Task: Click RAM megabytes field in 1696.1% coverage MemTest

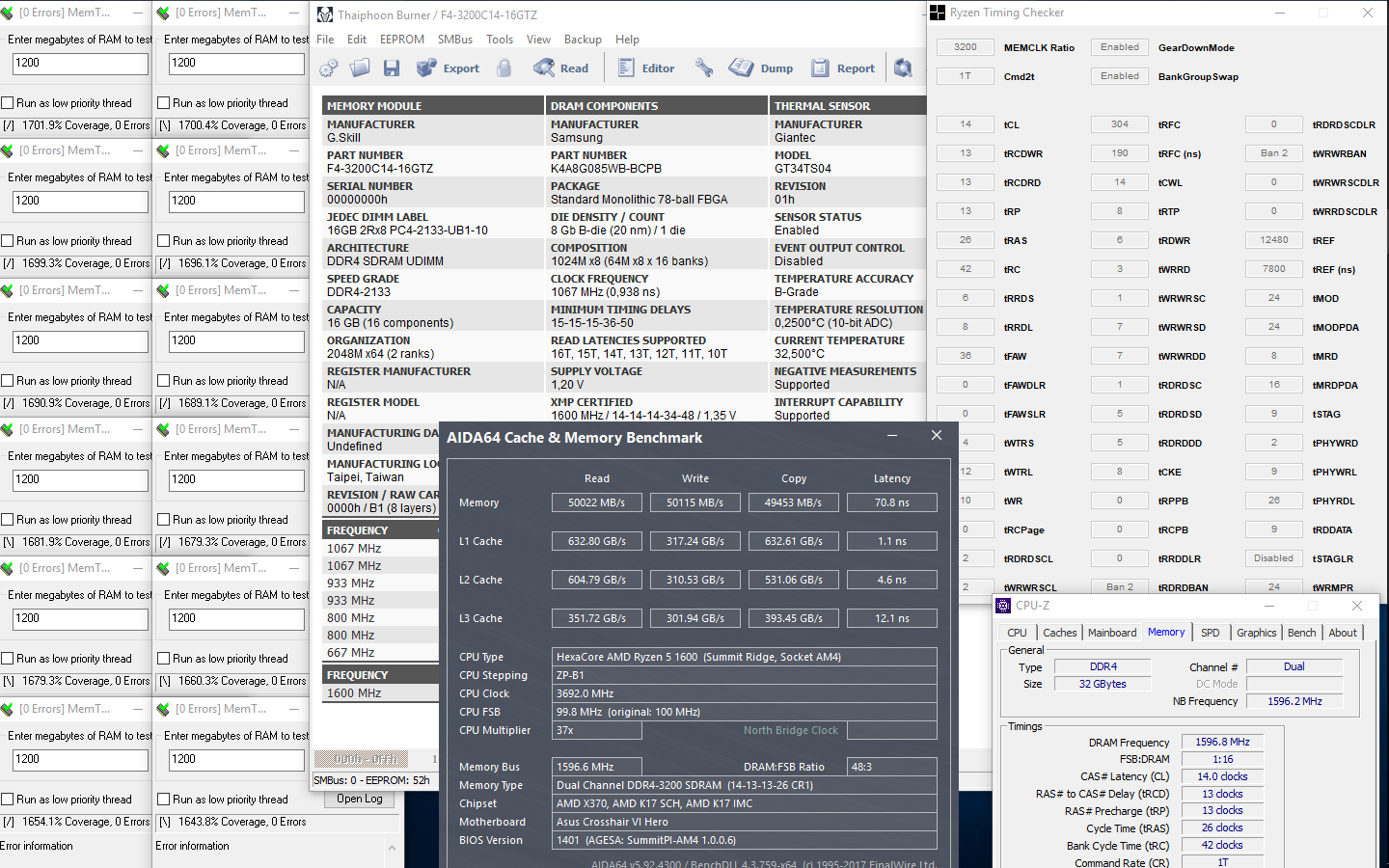Action: [236, 201]
